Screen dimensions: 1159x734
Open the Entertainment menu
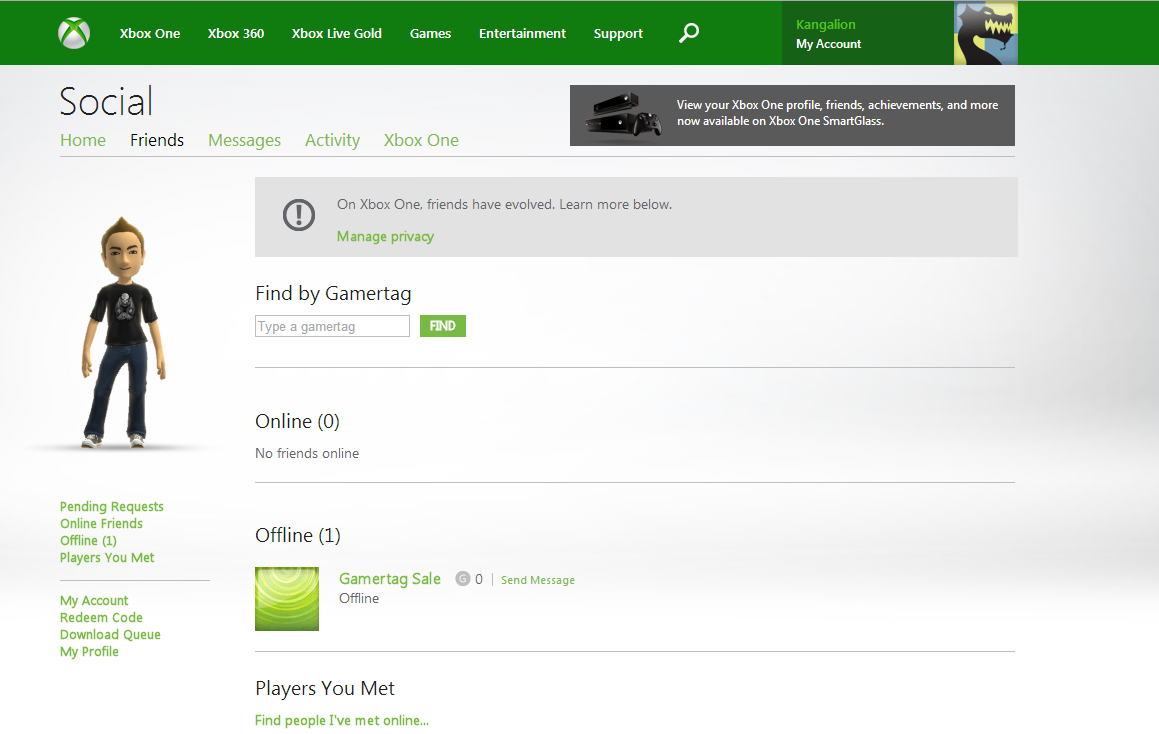pyautogui.click(x=522, y=33)
